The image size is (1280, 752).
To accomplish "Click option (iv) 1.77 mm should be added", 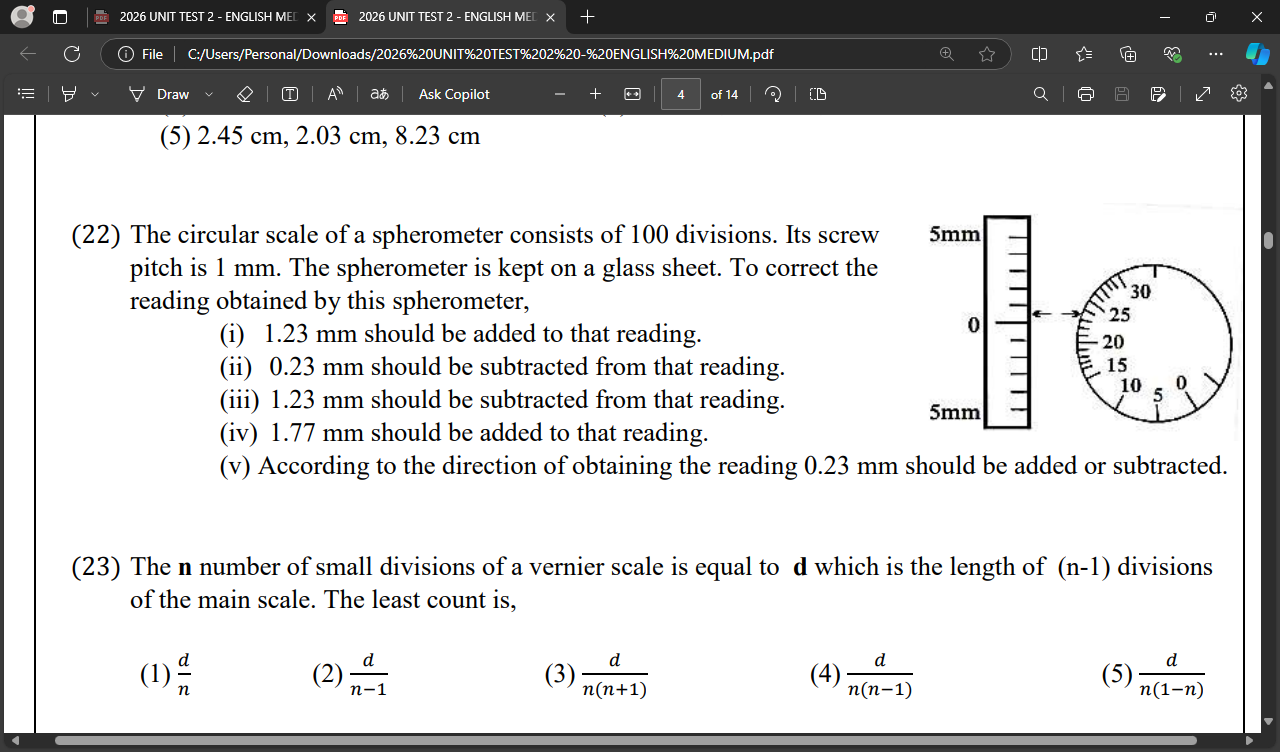I will [x=464, y=433].
